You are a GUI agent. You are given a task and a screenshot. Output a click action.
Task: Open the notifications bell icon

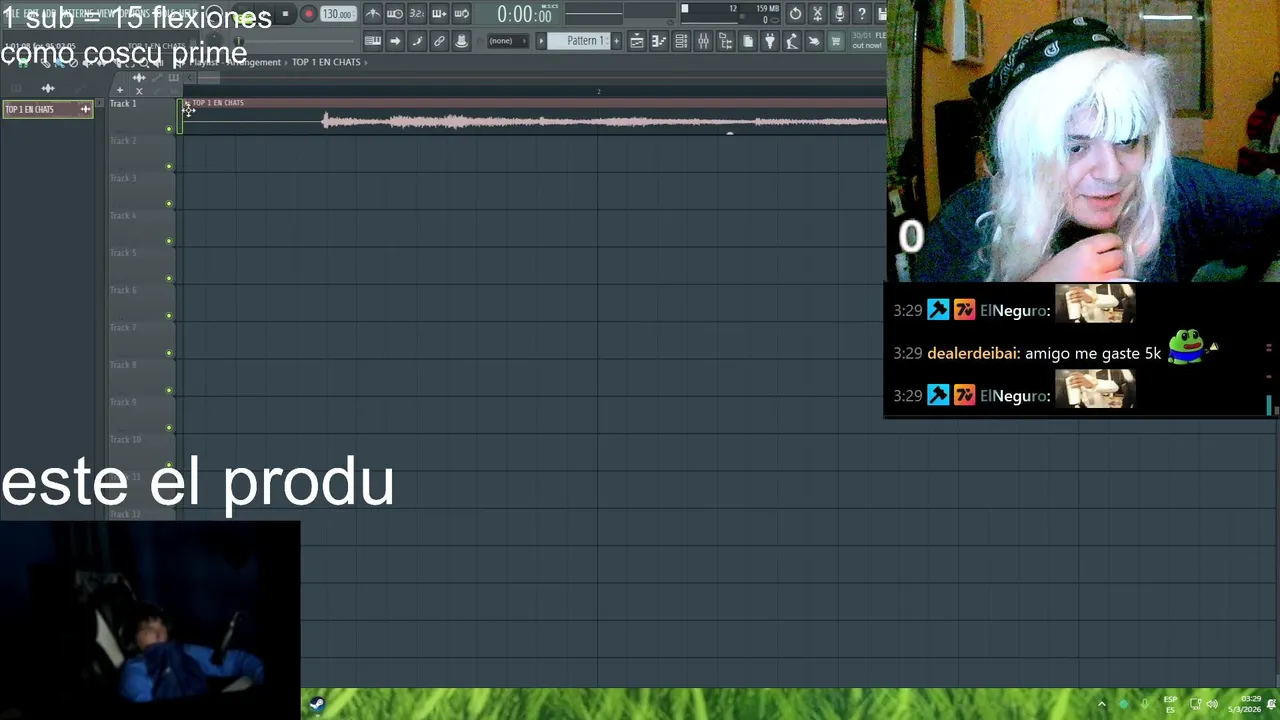tap(1271, 704)
